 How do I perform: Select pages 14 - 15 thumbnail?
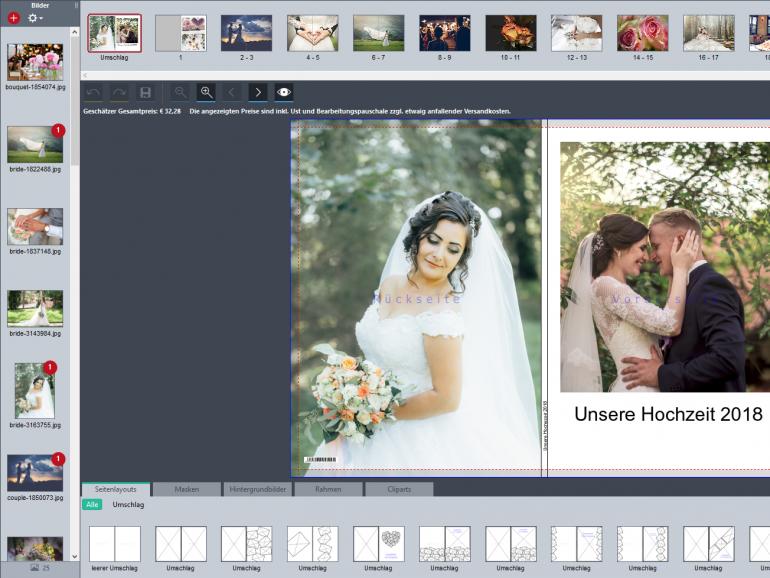643,33
